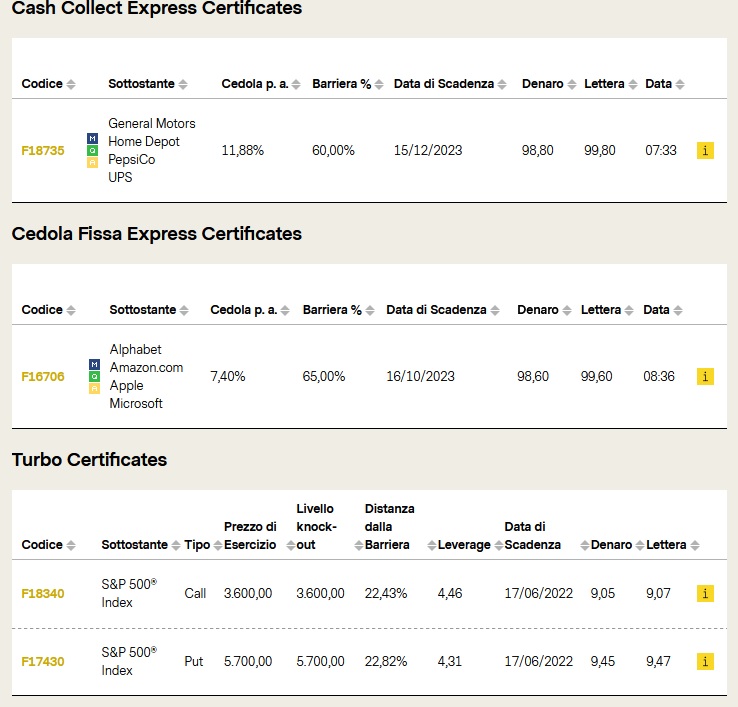Click 22,43% barrier distance value

(x=386, y=594)
